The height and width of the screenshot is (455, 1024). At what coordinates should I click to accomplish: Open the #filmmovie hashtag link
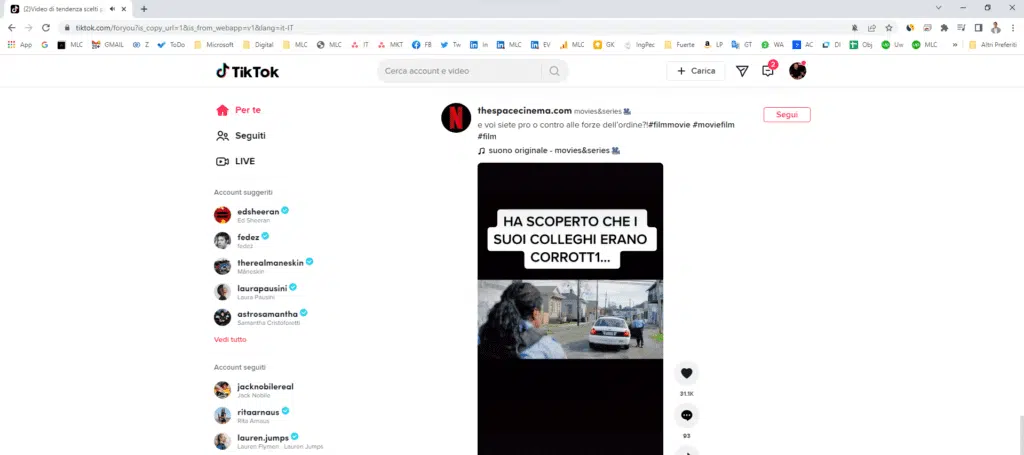click(670, 123)
